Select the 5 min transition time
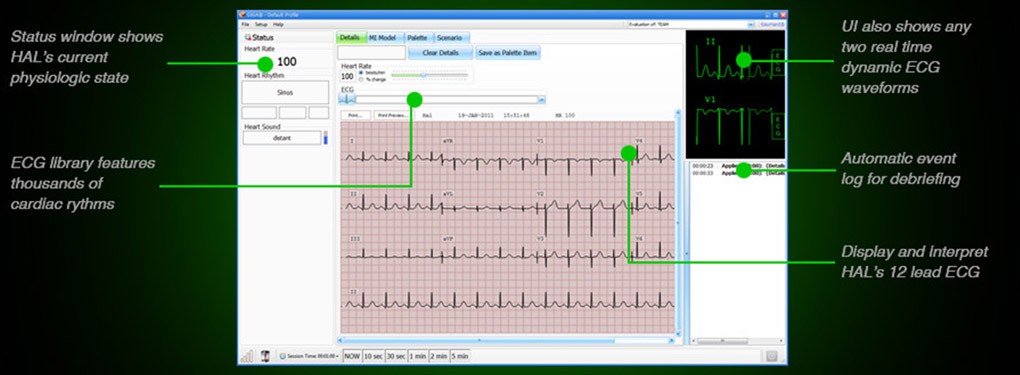 pos(459,356)
